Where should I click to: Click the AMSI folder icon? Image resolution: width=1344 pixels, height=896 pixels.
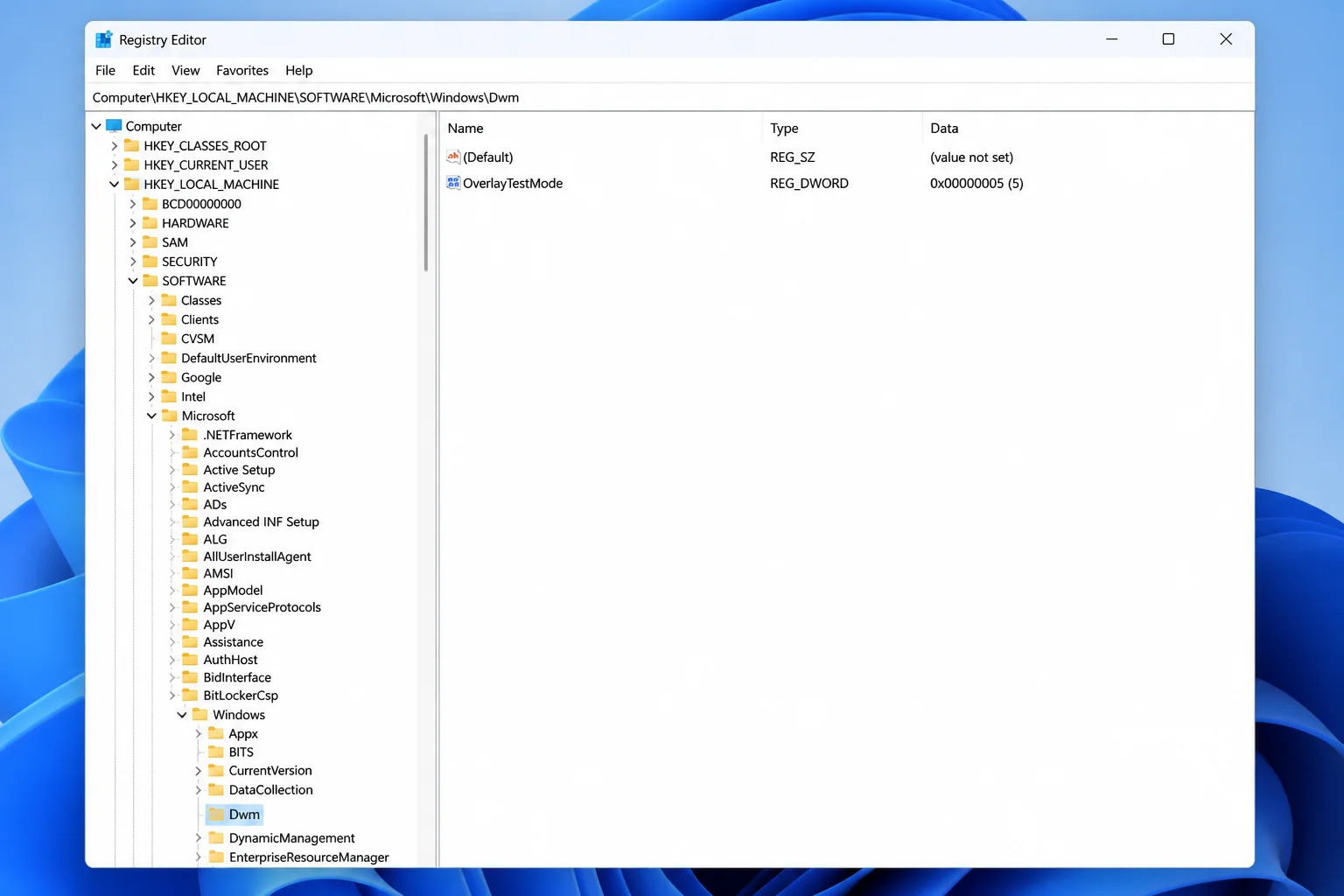coord(190,573)
